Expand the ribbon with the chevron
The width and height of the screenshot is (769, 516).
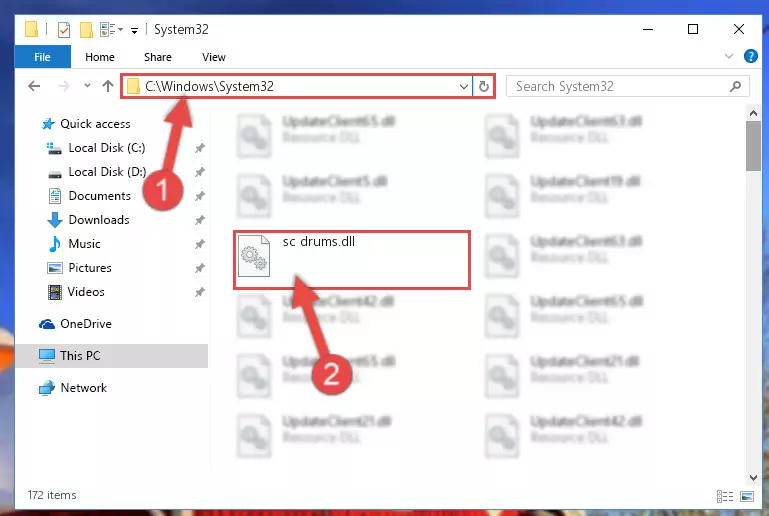coord(729,56)
